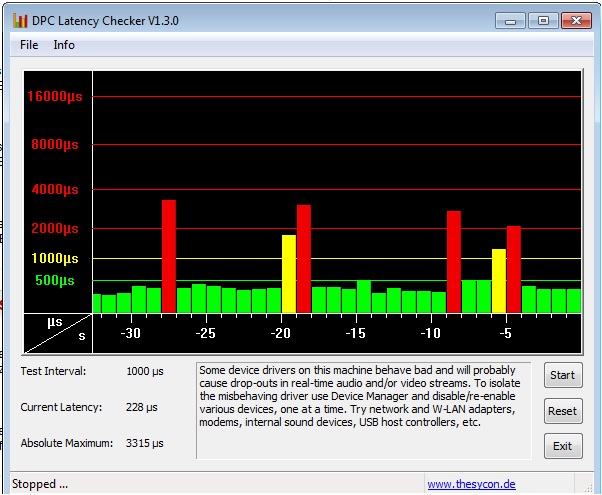This screenshot has height=495, width=602.
Task: Open the Info menu
Action: [64, 45]
